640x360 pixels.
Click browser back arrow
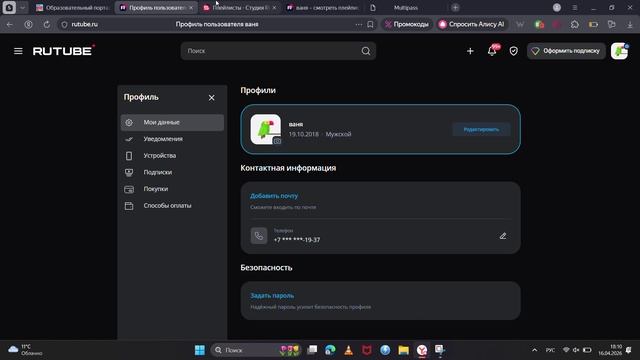pyautogui.click(x=10, y=24)
